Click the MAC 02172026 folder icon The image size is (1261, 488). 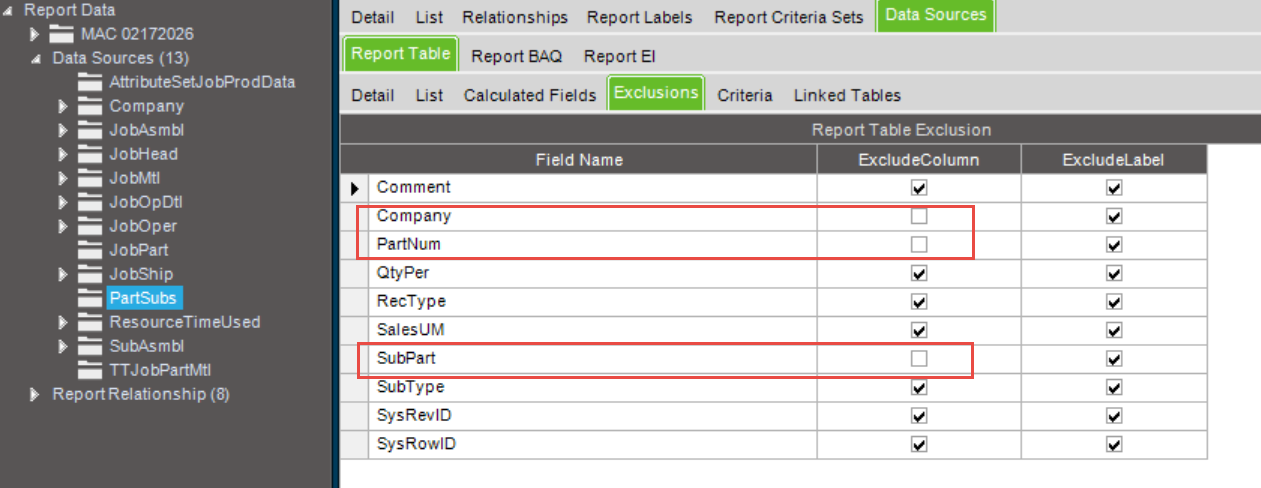pyautogui.click(x=62, y=34)
